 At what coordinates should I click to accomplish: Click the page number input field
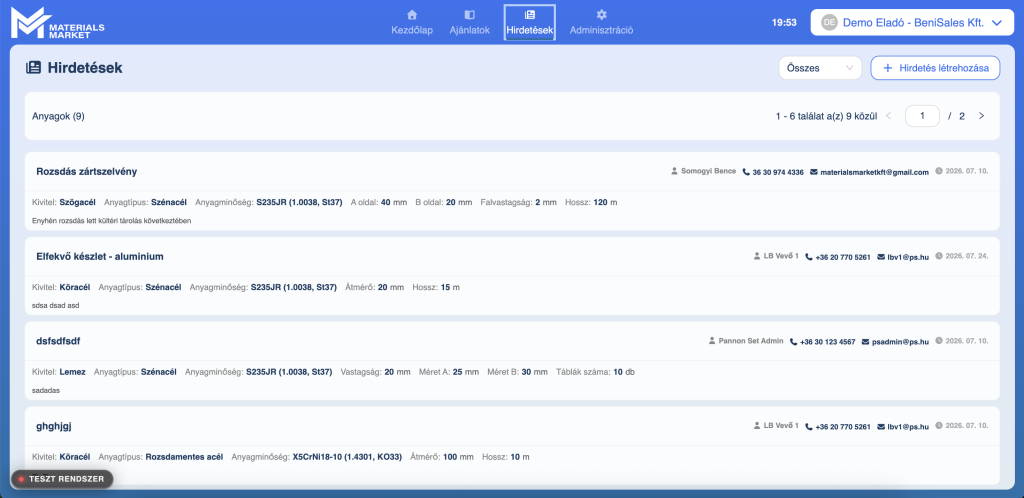922,116
